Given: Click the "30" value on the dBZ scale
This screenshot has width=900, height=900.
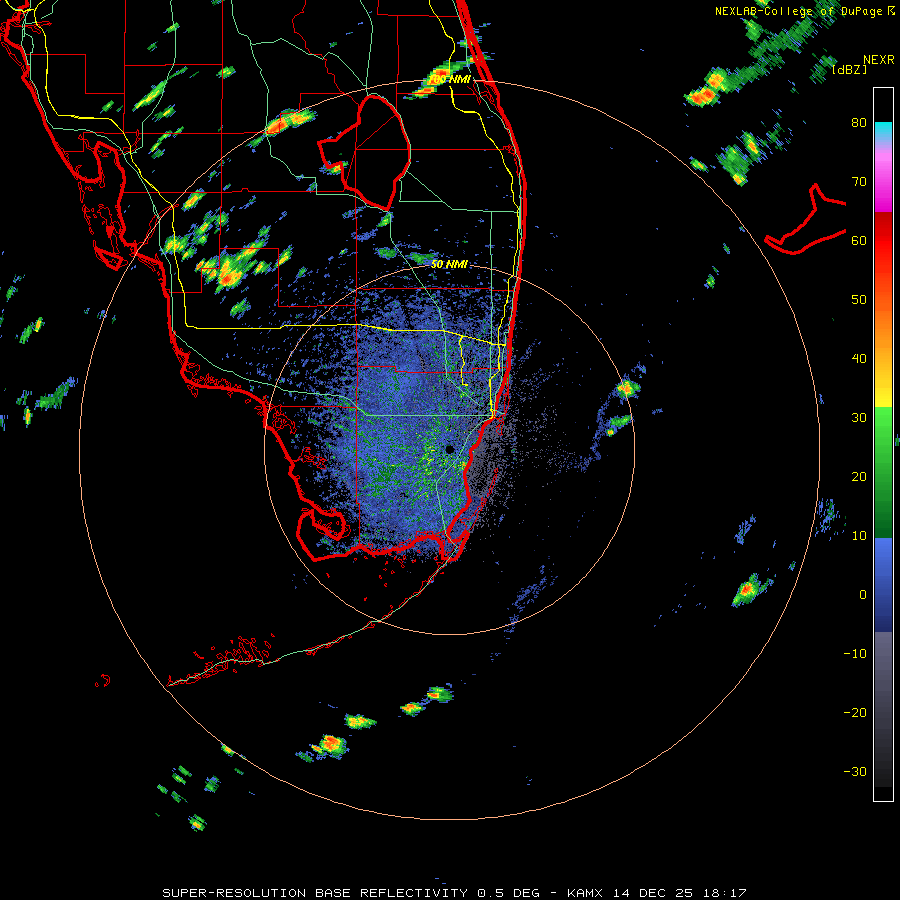Looking at the screenshot, I should [859, 418].
